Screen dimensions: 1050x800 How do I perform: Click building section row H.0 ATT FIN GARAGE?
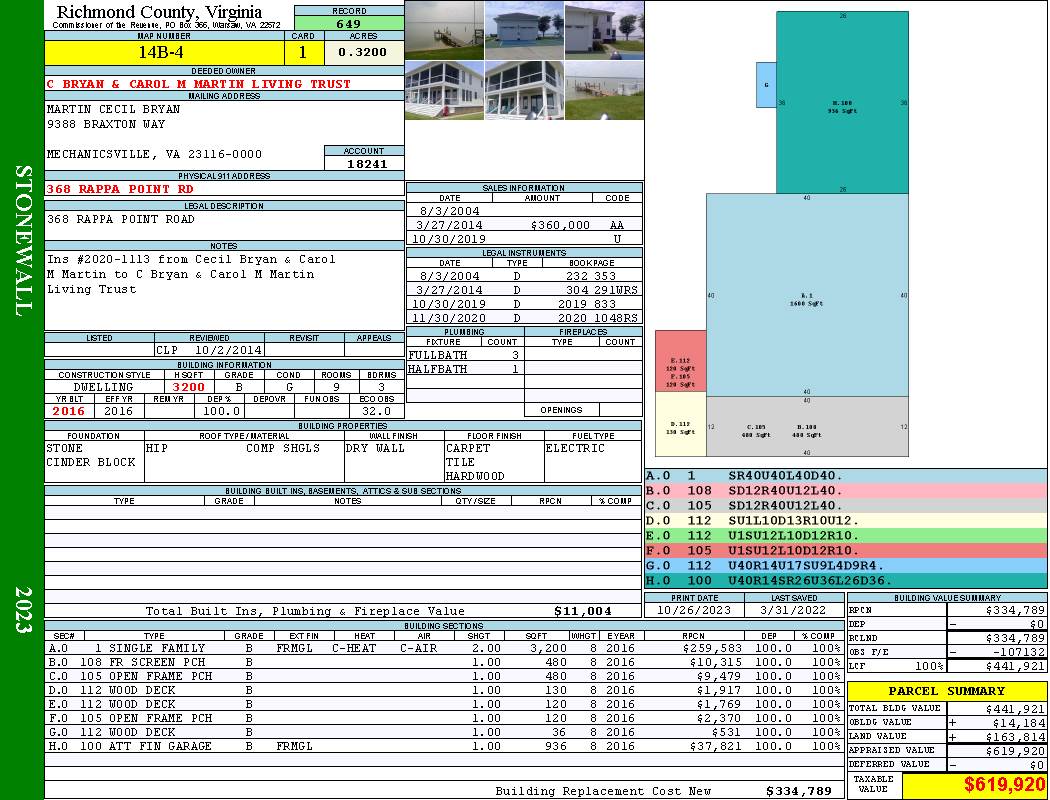(x=443, y=746)
